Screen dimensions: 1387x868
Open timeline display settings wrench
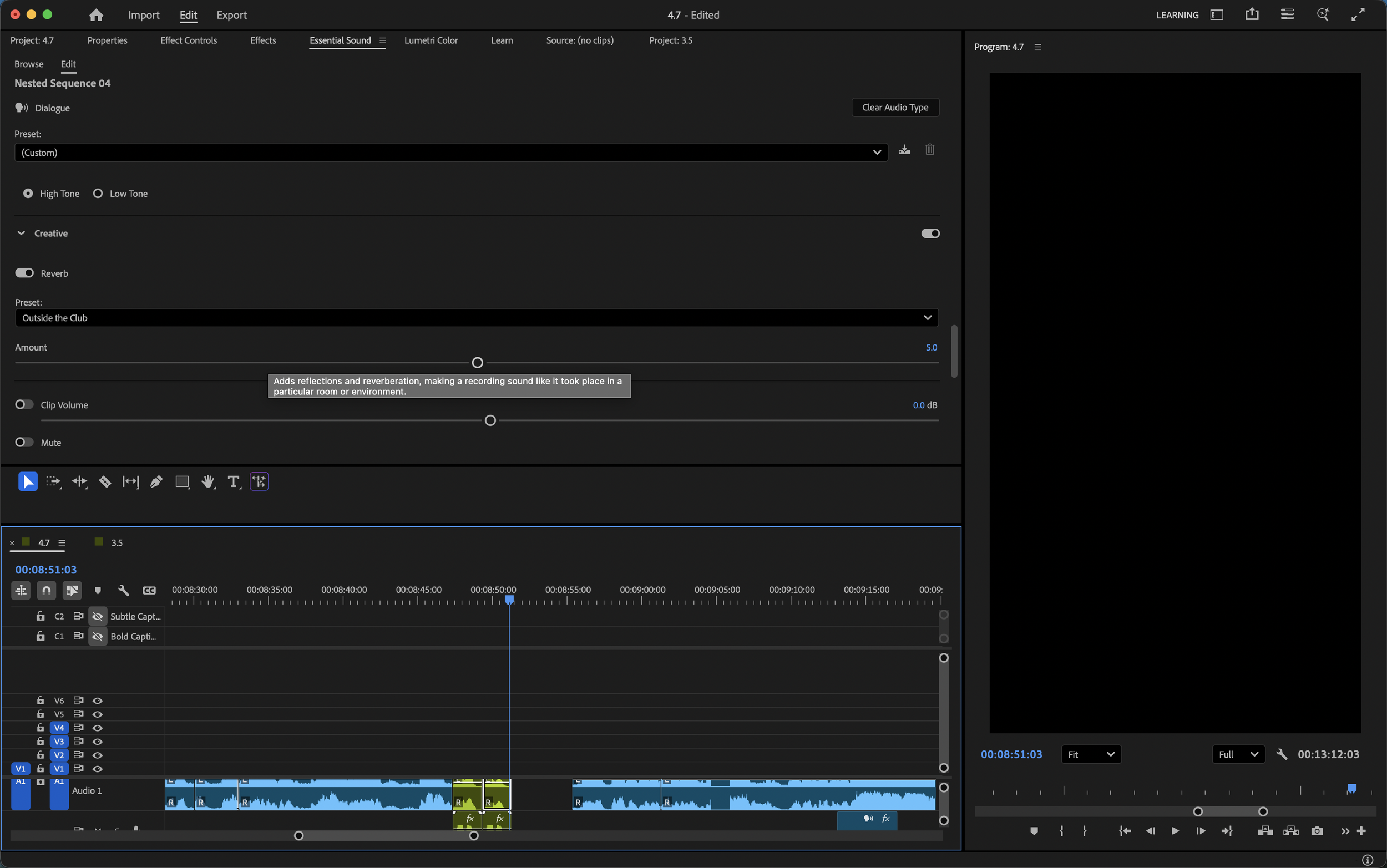[123, 590]
